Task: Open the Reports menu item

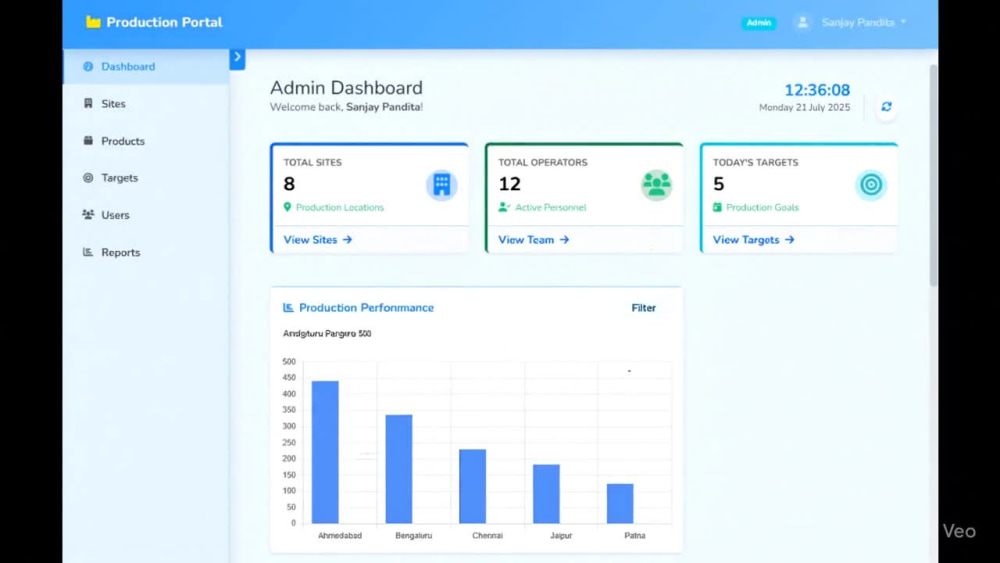Action: [147, 252]
